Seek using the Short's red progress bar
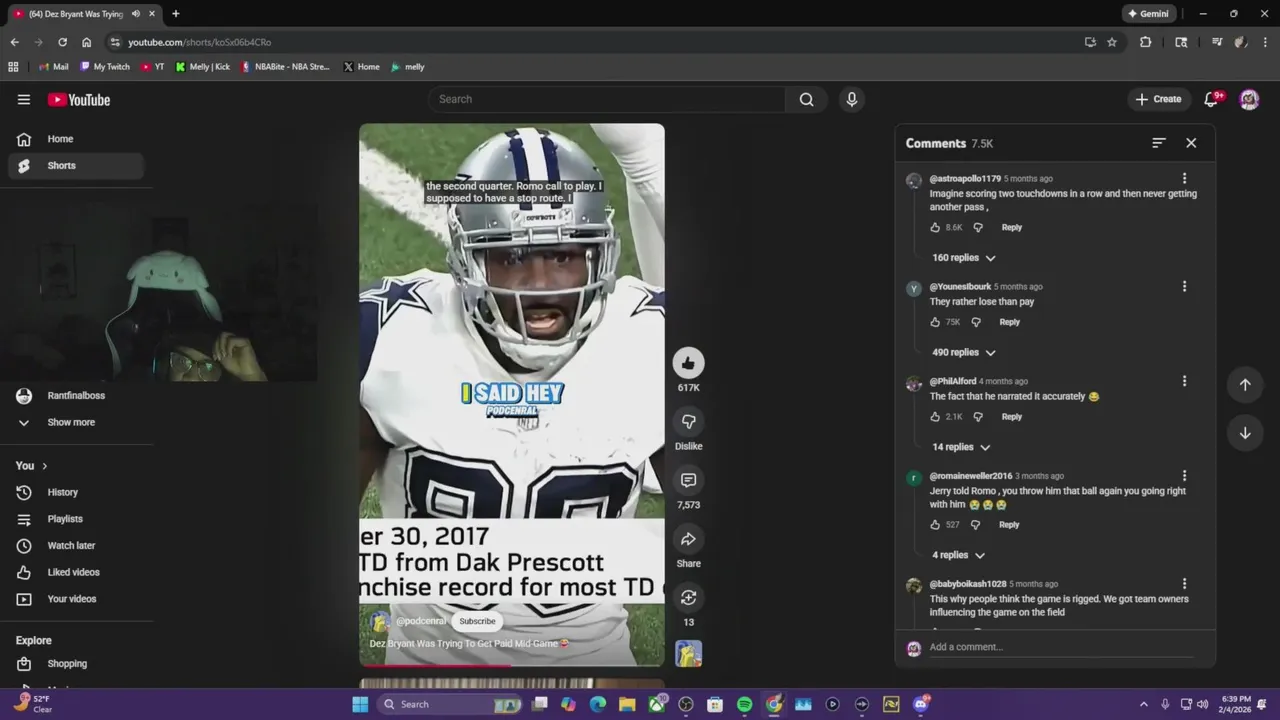 pyautogui.click(x=512, y=665)
